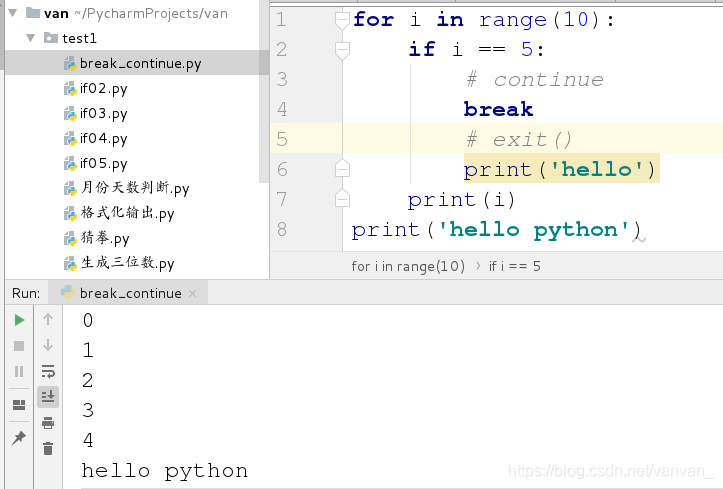Place cursor on print('hello') on line 6

[x=559, y=169]
